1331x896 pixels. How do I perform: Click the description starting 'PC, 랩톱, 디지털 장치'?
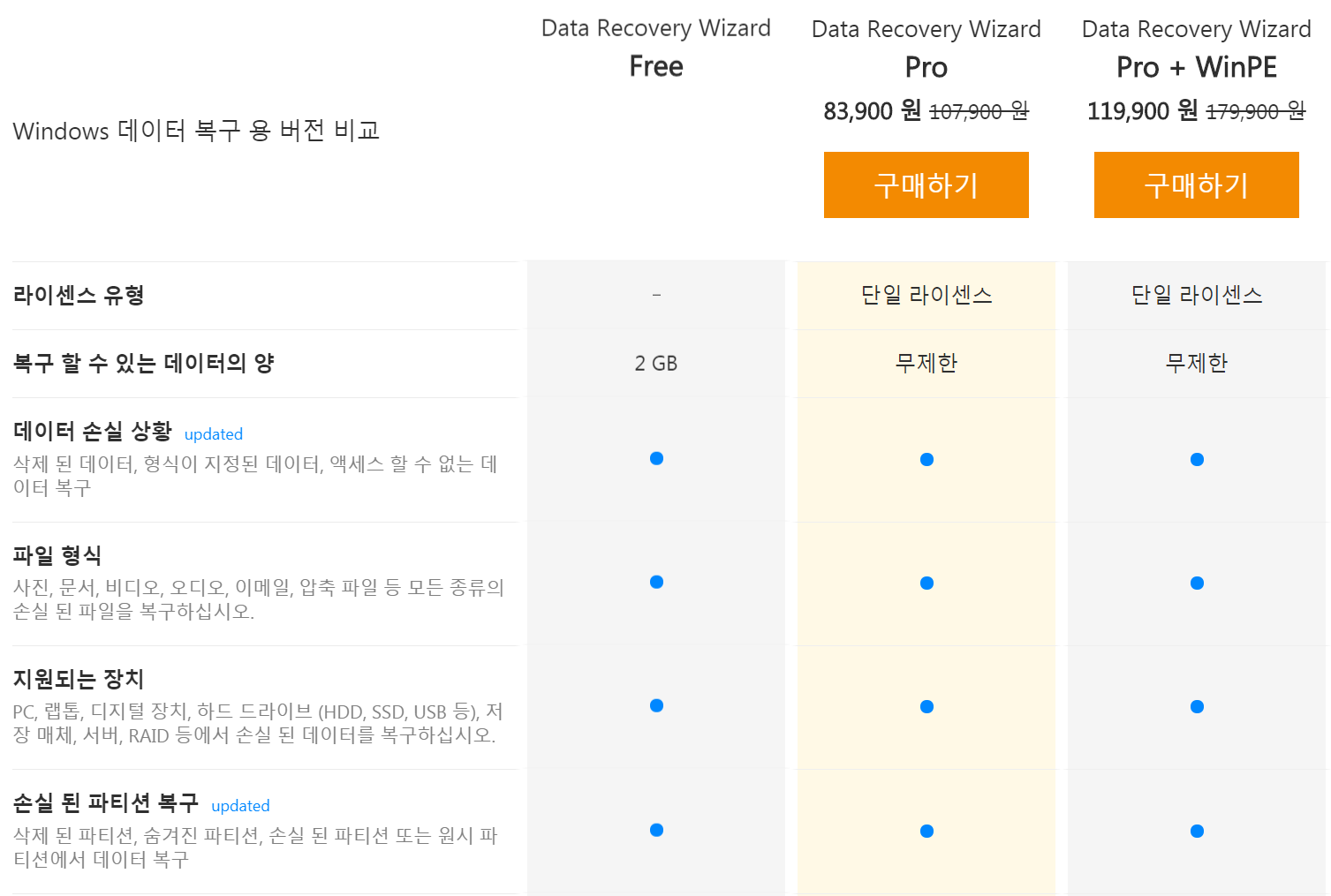point(258,723)
